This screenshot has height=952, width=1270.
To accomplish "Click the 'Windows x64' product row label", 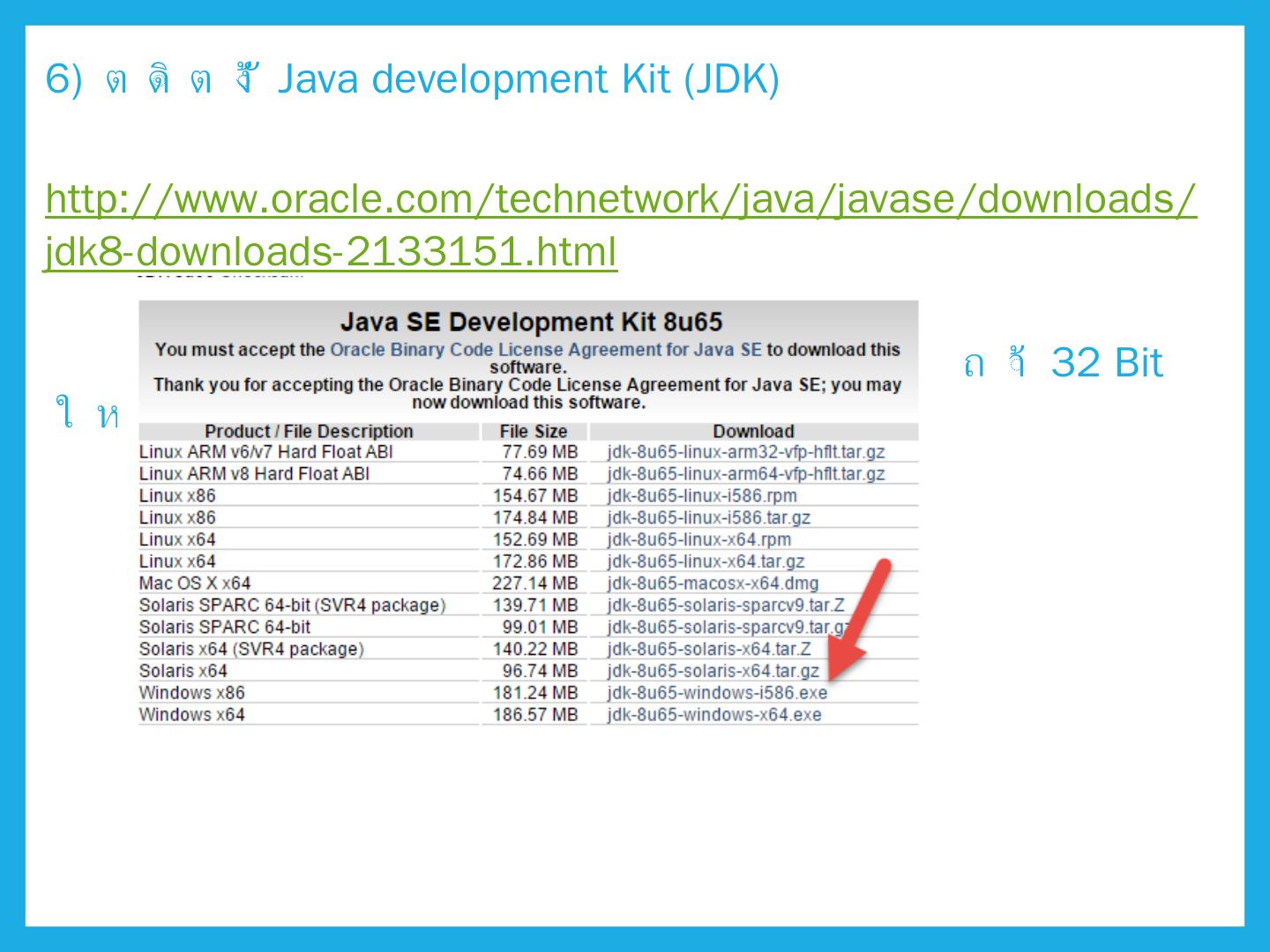I will [191, 715].
